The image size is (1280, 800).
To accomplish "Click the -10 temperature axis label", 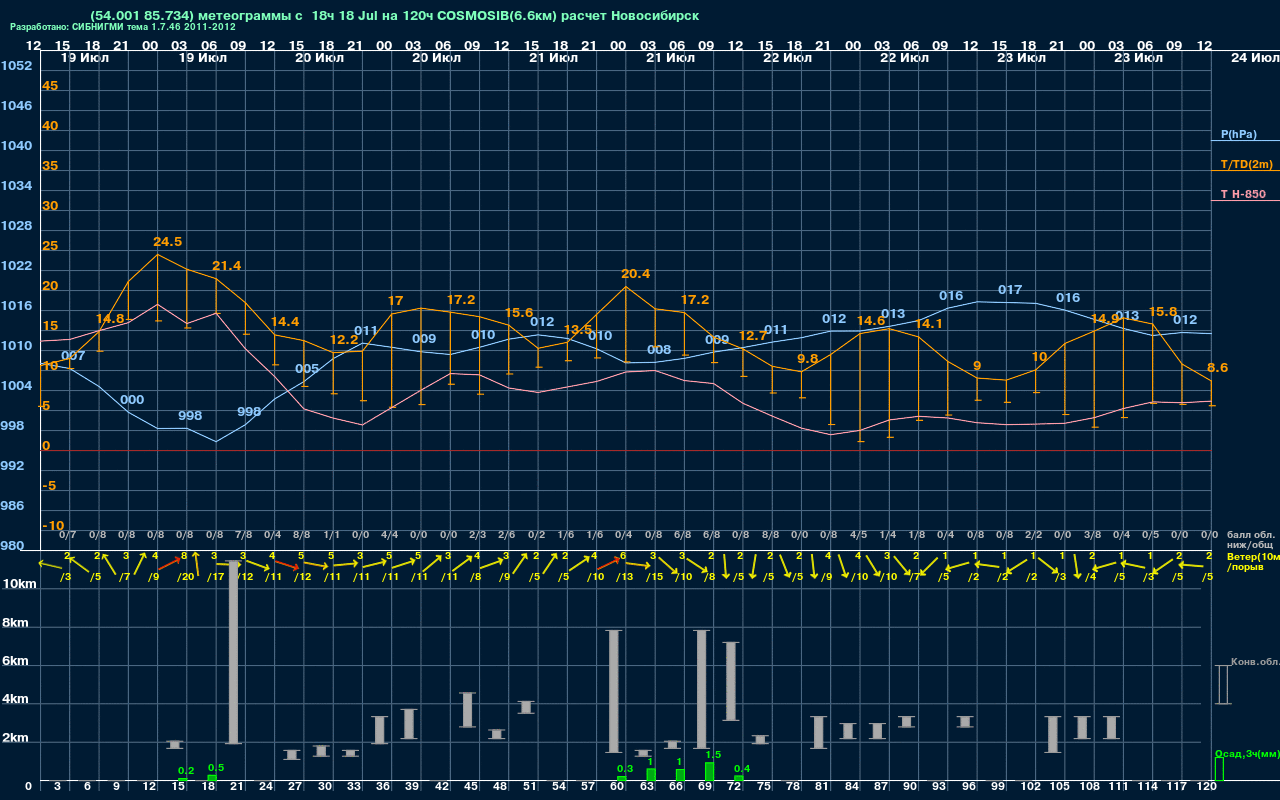I will coord(53,526).
